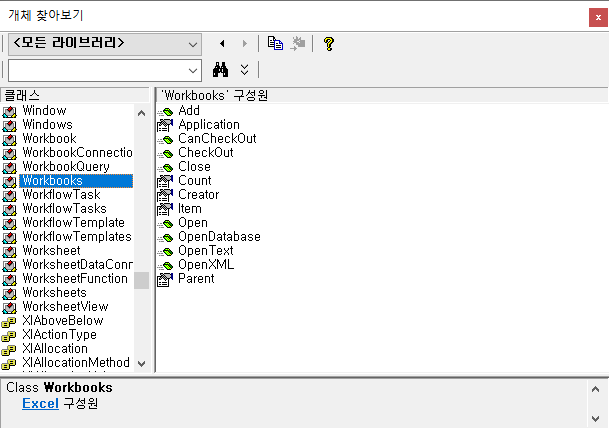Click the details pane scroll down arrow
This screenshot has width=609, height=429.
coord(595,419)
